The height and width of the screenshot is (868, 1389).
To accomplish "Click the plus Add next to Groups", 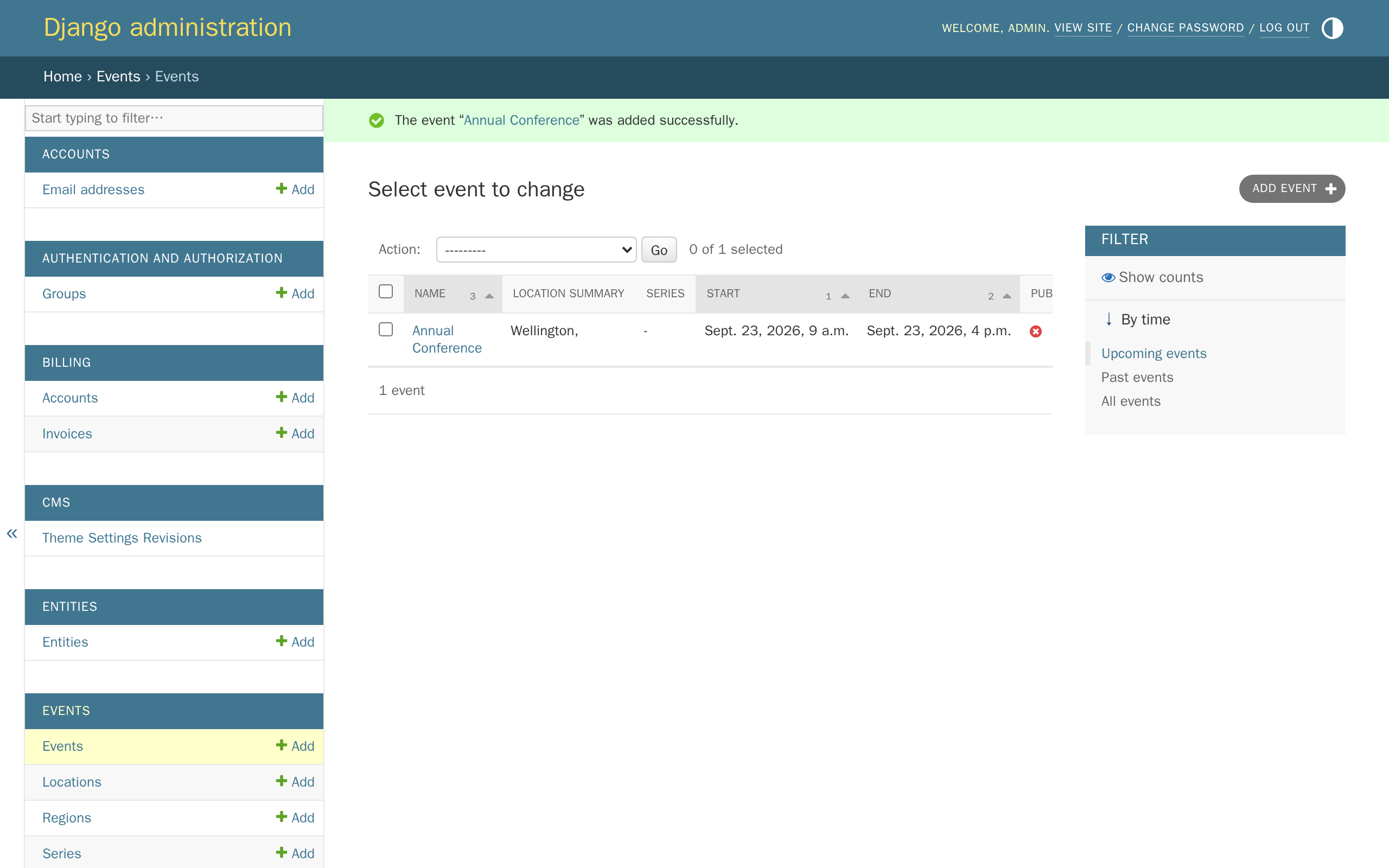I will 295,293.
